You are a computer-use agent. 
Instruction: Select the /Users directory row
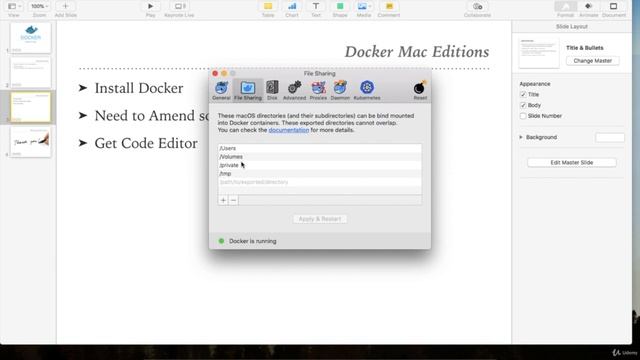pyautogui.click(x=320, y=148)
